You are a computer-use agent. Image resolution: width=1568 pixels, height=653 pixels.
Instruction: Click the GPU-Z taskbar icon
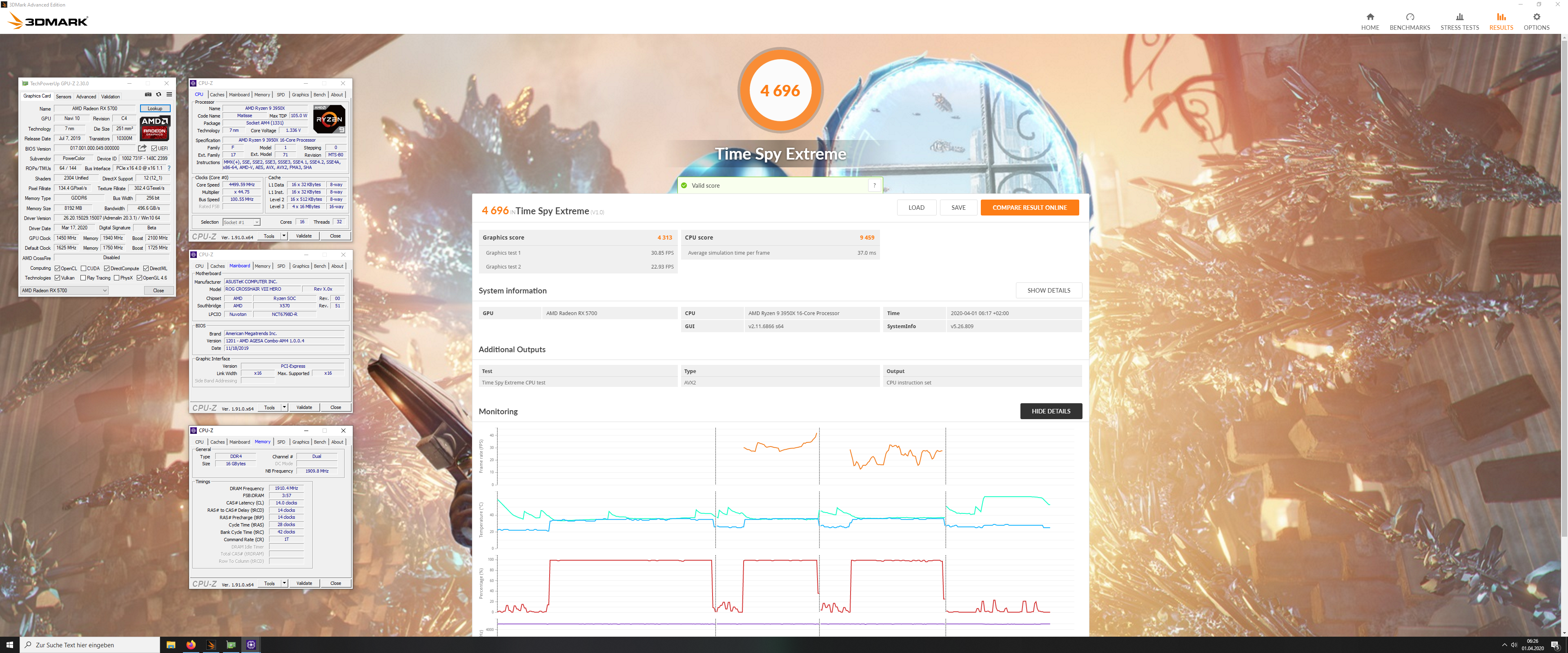pyautogui.click(x=231, y=644)
